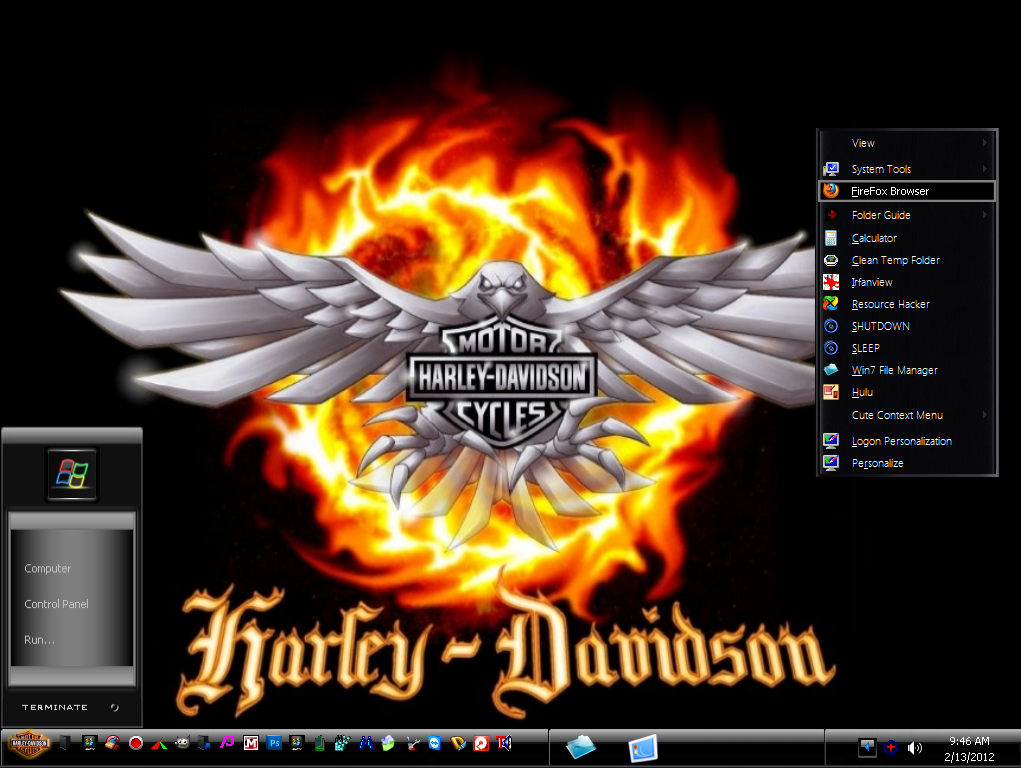Open the CCleaner quick launch icon
The width and height of the screenshot is (1021, 768).
[112, 743]
